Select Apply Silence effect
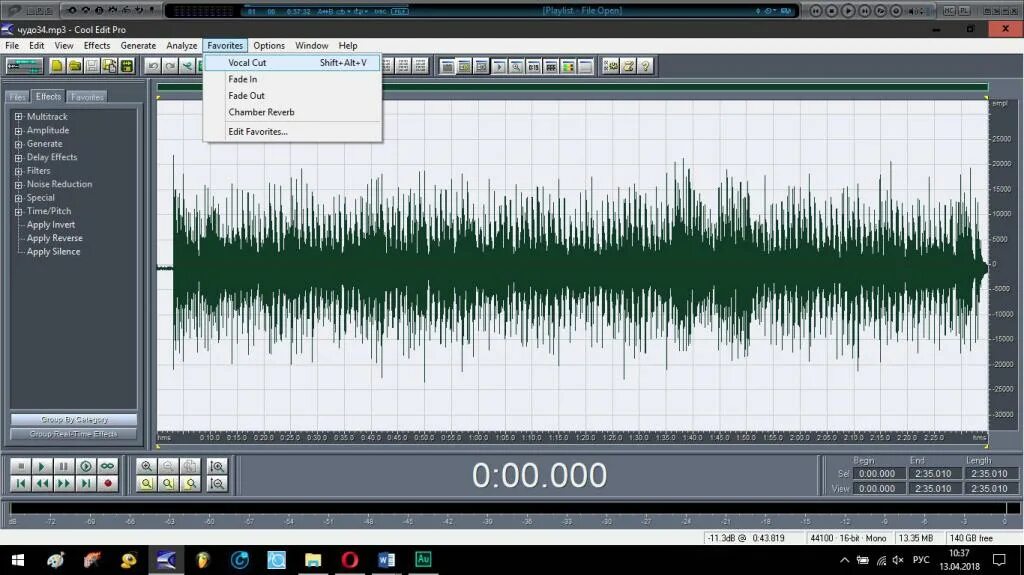The height and width of the screenshot is (575, 1024). tap(54, 252)
